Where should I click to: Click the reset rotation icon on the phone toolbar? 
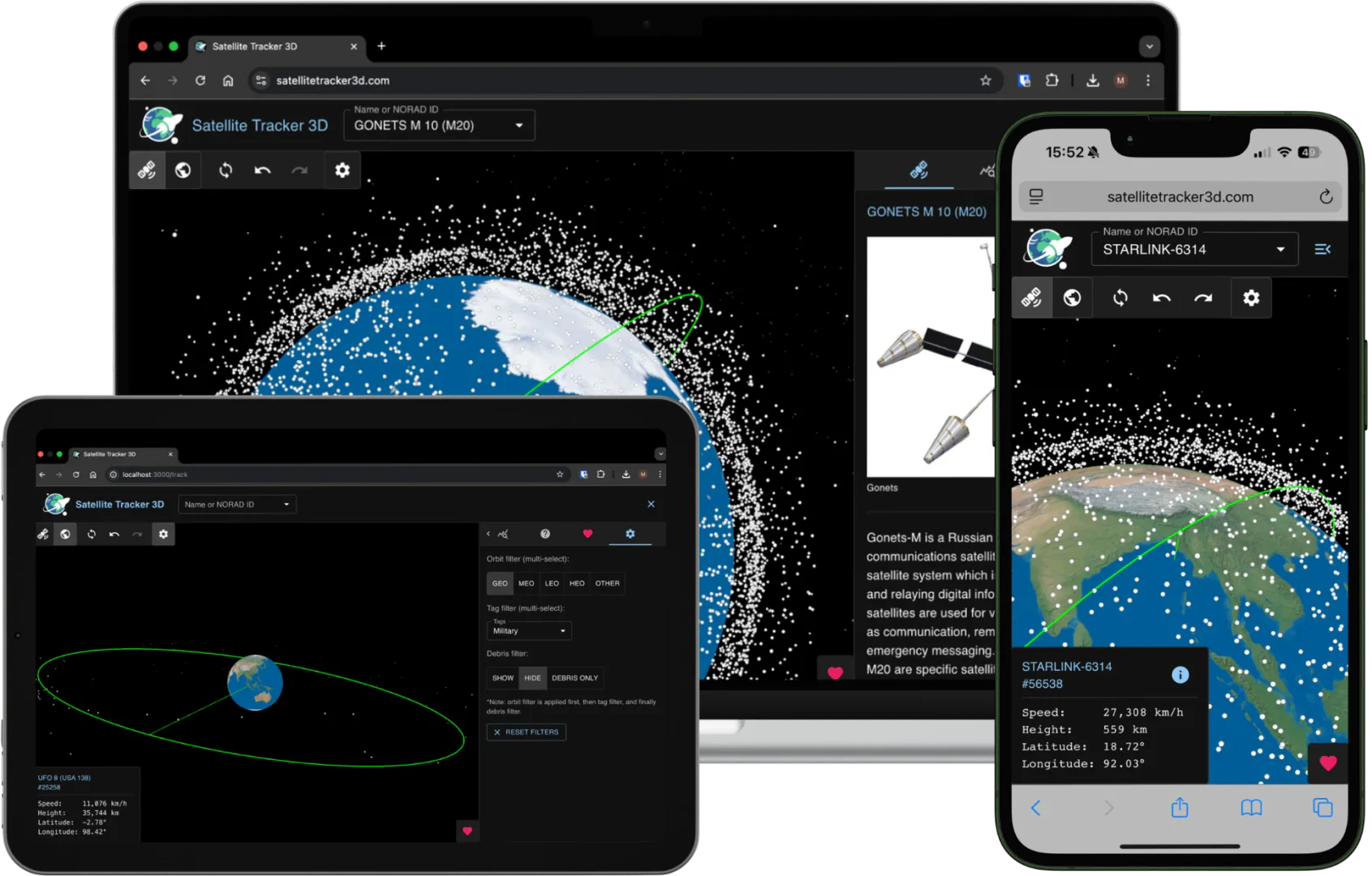tap(1120, 298)
